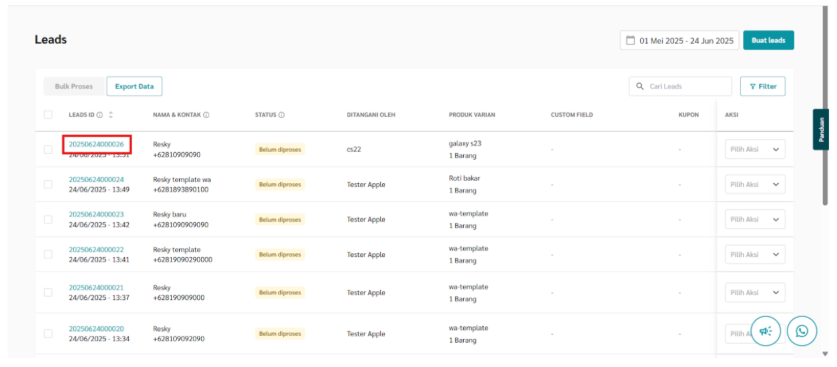This screenshot has width=837, height=367.
Task: Click the Buat leads button
Action: point(768,40)
